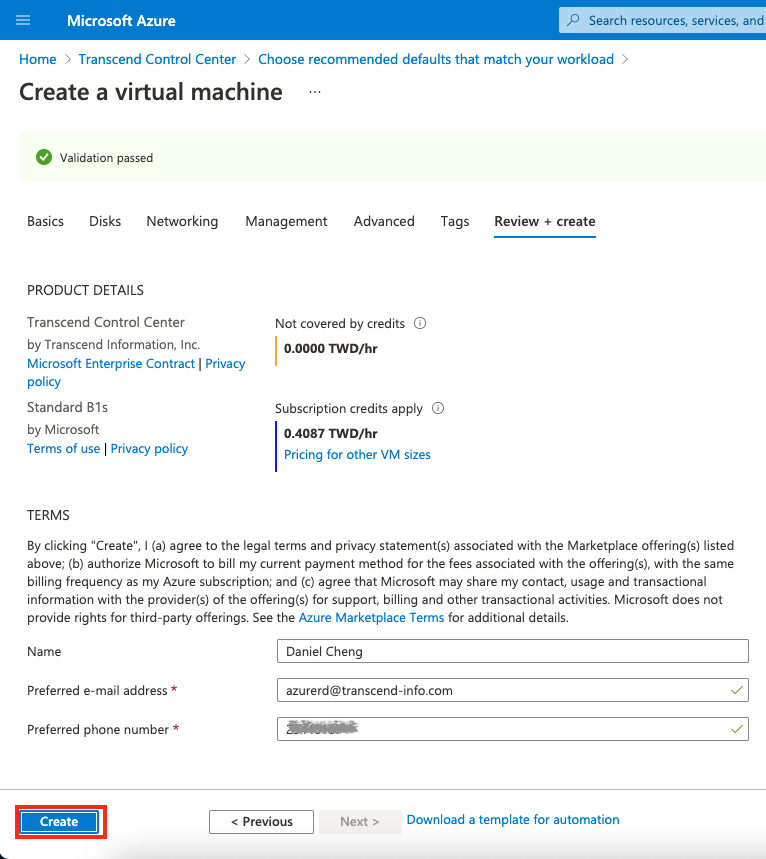Select the Review + create tab
The image size is (766, 859).
[x=545, y=221]
